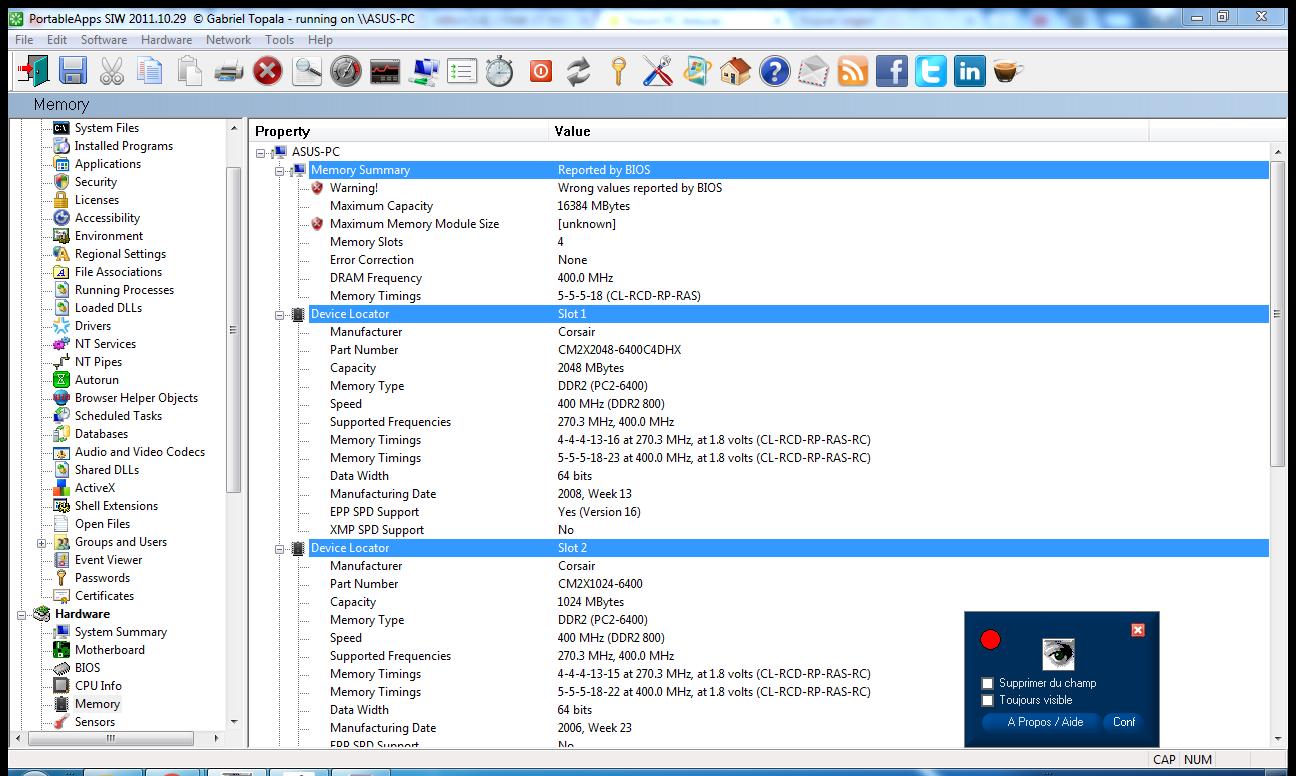Image resolution: width=1296 pixels, height=776 pixels.
Task: Open the system monitor graph icon
Action: coord(385,71)
